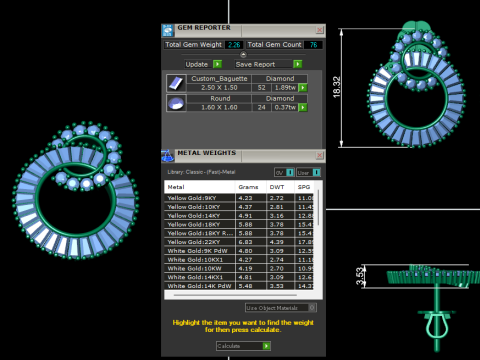This screenshot has height=360, width=480.
Task: Click the 2.81 DWT cell
Action: pos(280,207)
